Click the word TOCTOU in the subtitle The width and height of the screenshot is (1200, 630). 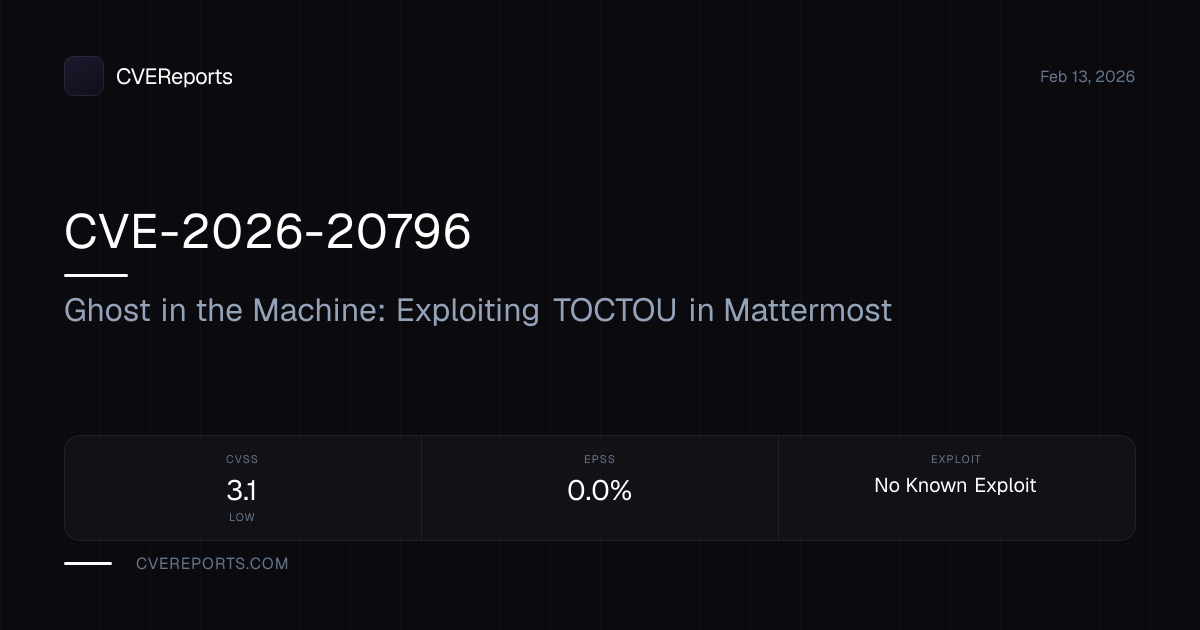coord(615,310)
